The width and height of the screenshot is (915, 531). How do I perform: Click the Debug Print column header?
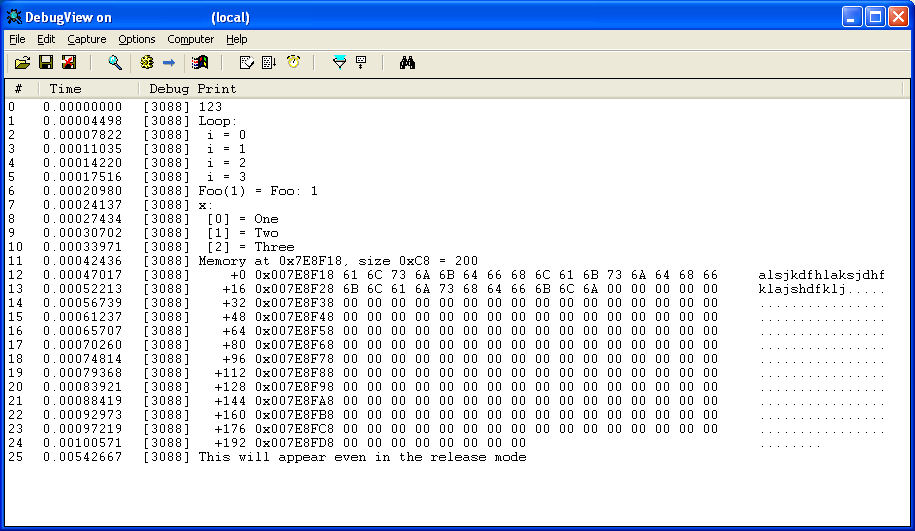[192, 89]
